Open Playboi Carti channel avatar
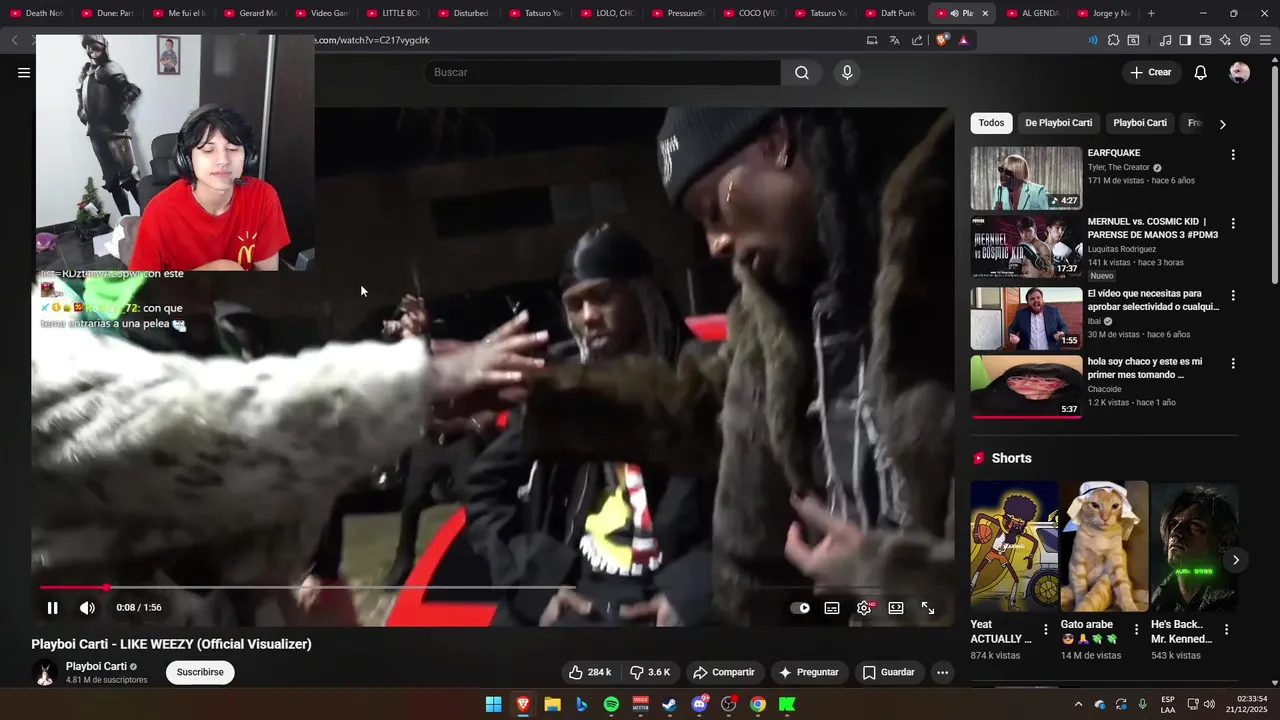The height and width of the screenshot is (720, 1280). [45, 672]
